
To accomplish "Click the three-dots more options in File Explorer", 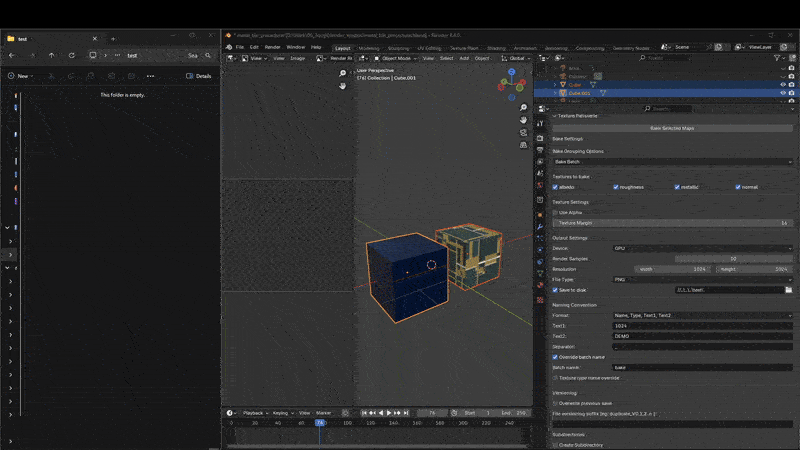I will (x=151, y=76).
